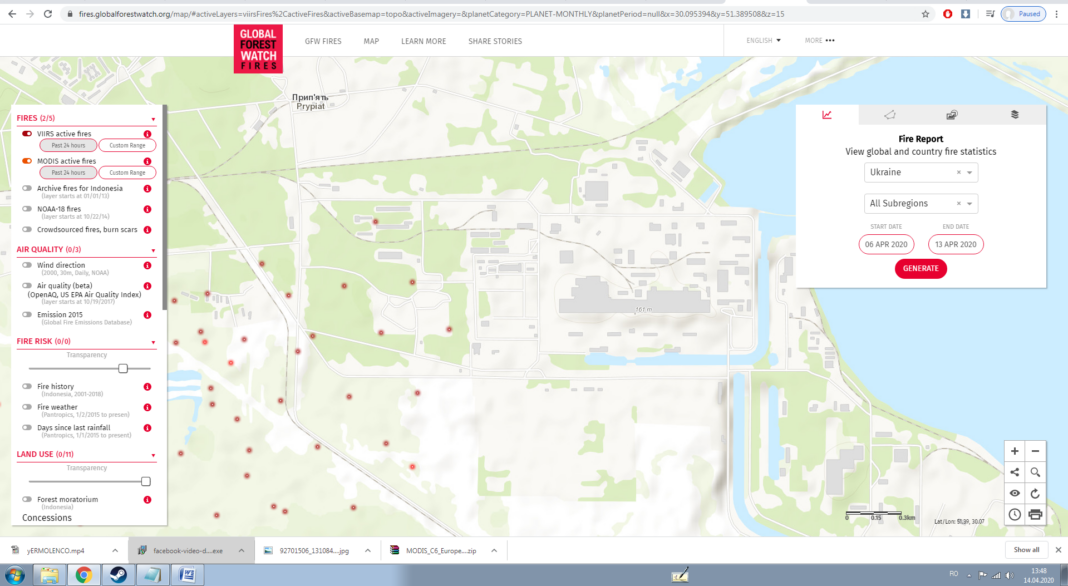Toggle VIIRS active fires layer off
Viewport: 1068px width, 586px height.
(x=27, y=134)
